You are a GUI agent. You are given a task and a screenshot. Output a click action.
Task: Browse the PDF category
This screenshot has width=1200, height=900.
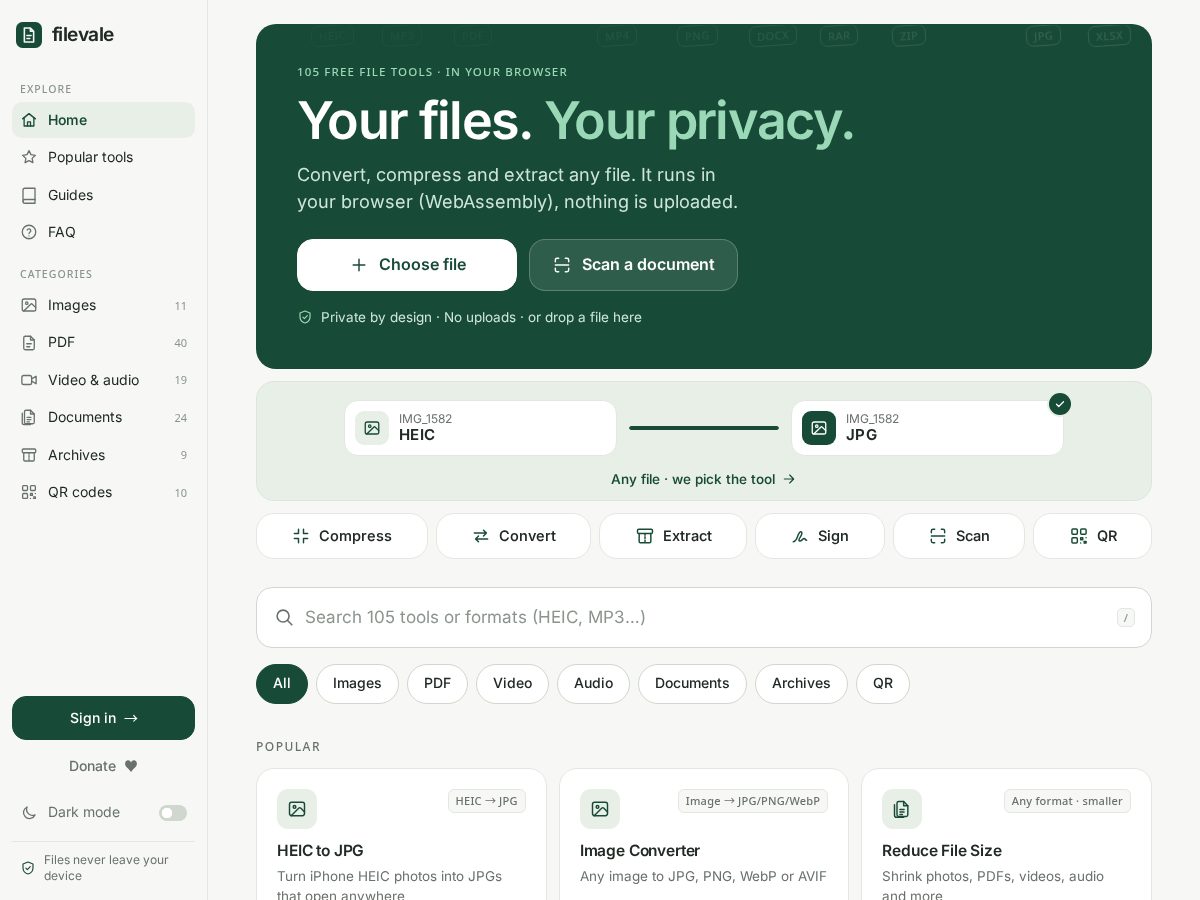tap(103, 342)
